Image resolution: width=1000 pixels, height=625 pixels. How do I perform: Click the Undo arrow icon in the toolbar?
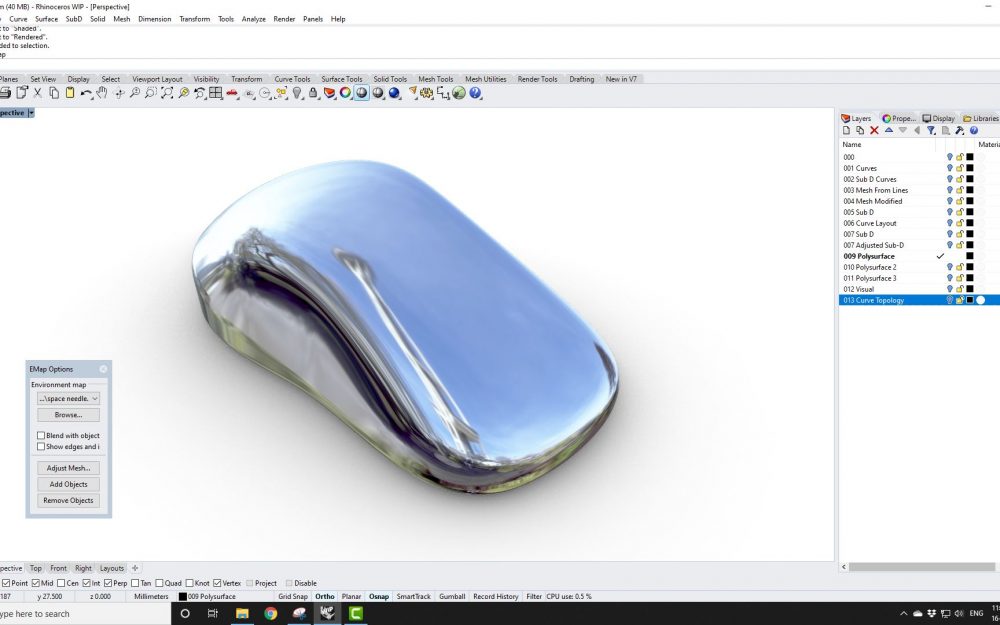click(85, 93)
